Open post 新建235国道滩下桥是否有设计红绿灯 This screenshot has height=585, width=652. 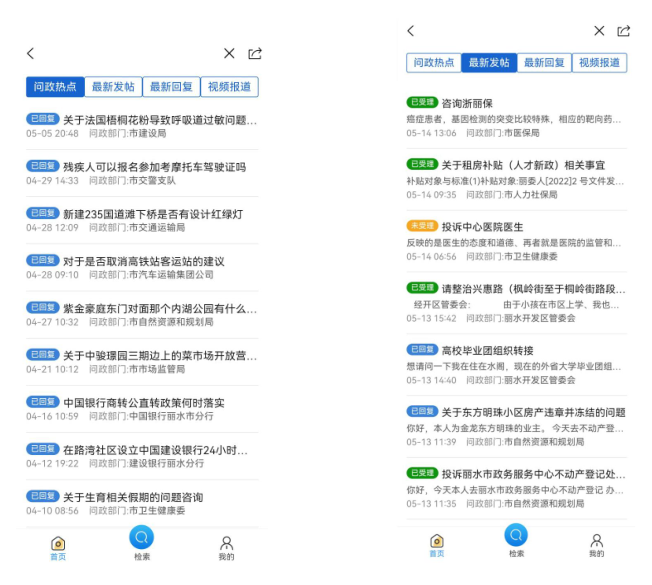click(153, 214)
